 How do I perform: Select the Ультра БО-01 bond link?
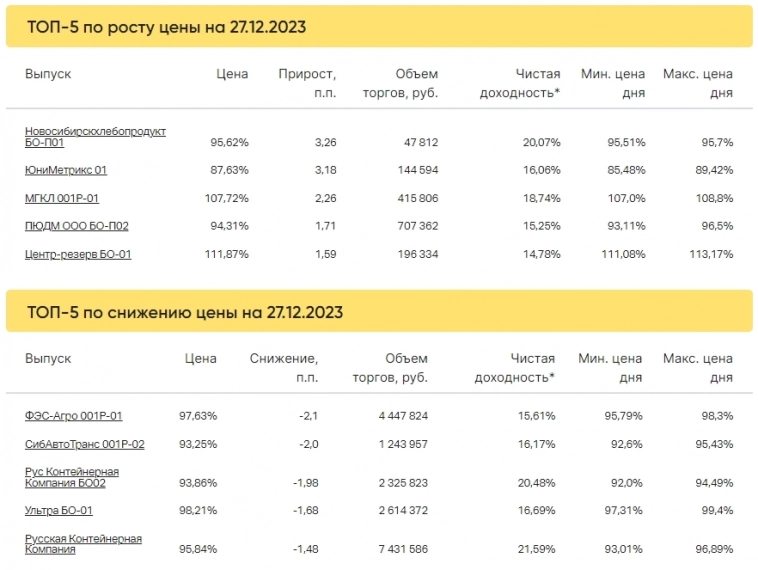click(x=59, y=511)
